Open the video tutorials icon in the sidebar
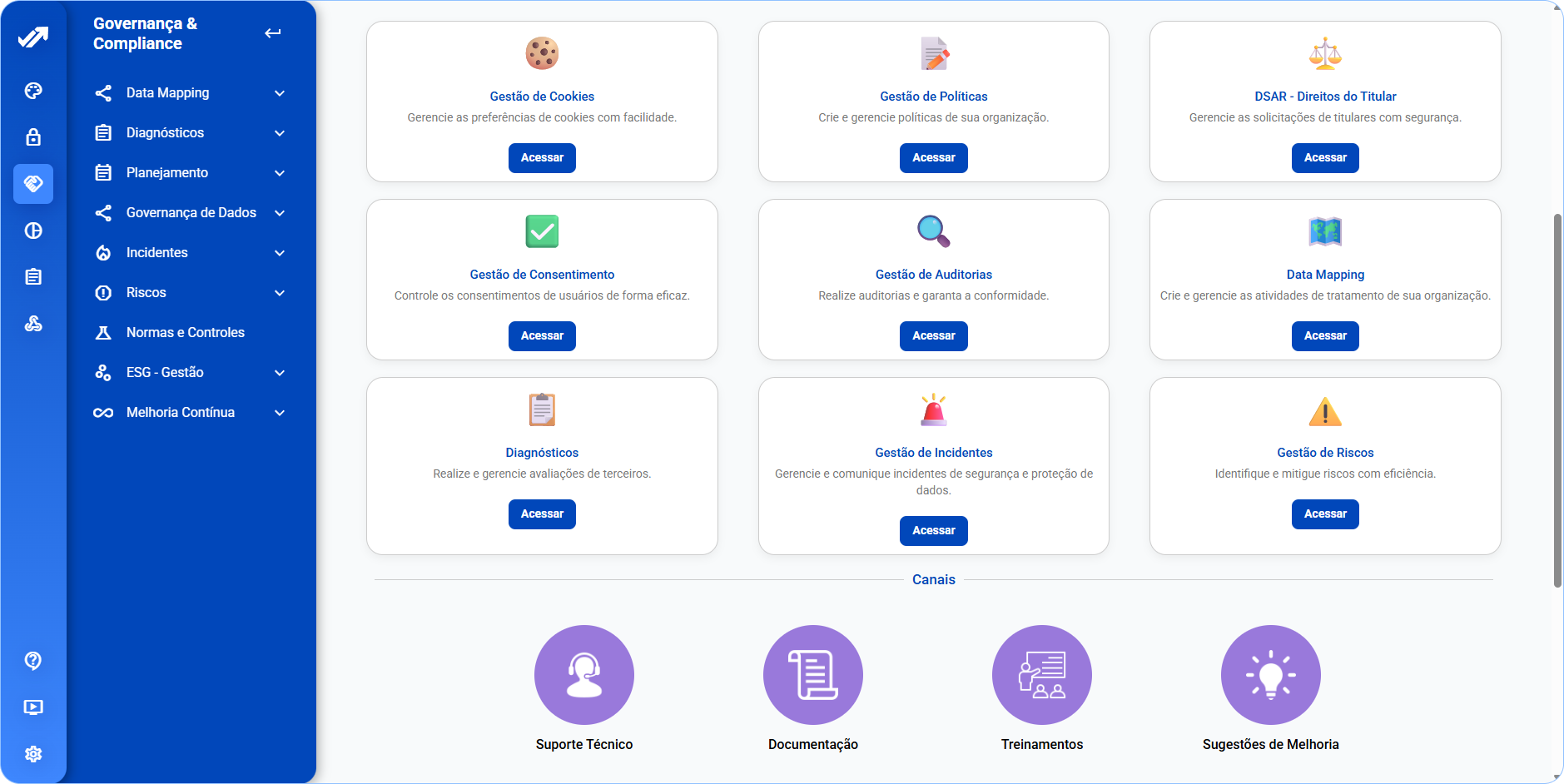Screen dimensions: 1564x784 click(x=32, y=707)
